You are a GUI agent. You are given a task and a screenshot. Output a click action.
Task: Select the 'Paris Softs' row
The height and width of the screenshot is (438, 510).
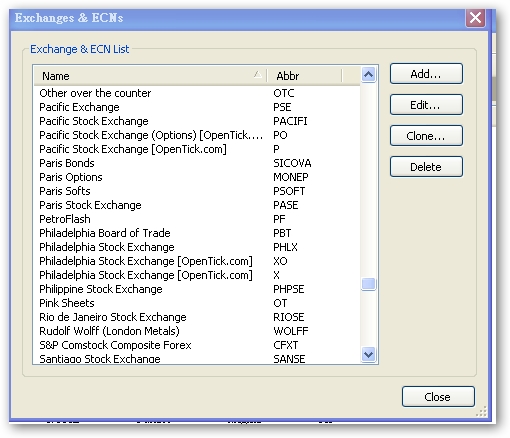[x=197, y=191]
